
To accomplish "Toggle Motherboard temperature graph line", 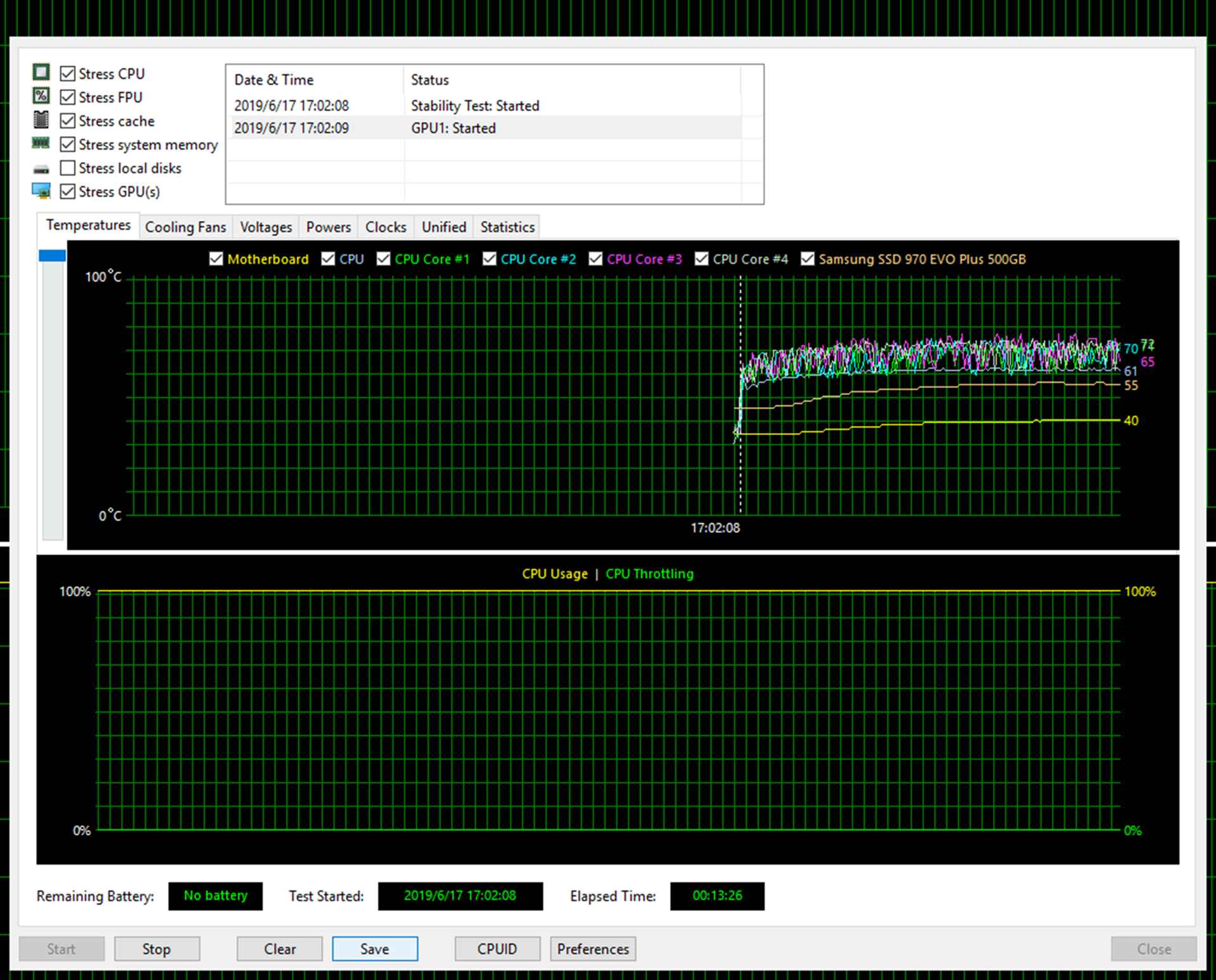I will (216, 259).
